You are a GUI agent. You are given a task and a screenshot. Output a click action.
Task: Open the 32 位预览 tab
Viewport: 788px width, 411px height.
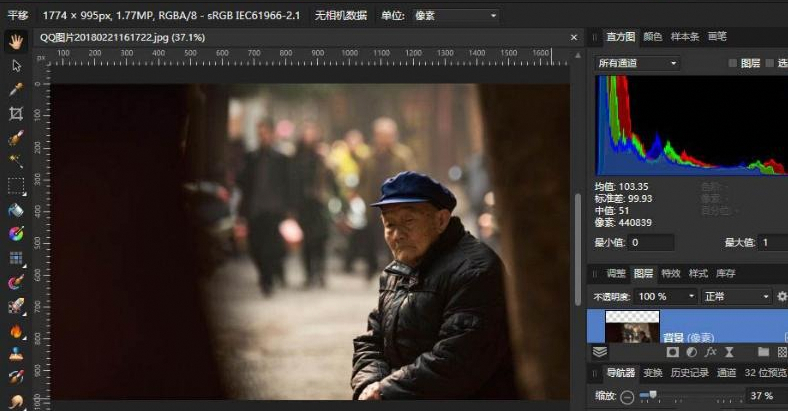pos(765,373)
